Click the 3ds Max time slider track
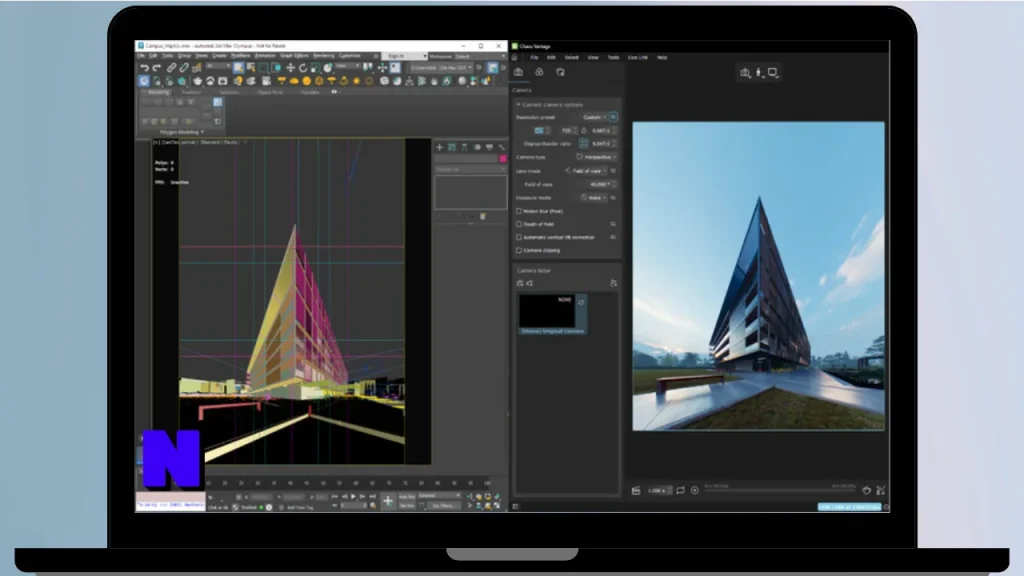1024x576 pixels. click(347, 483)
